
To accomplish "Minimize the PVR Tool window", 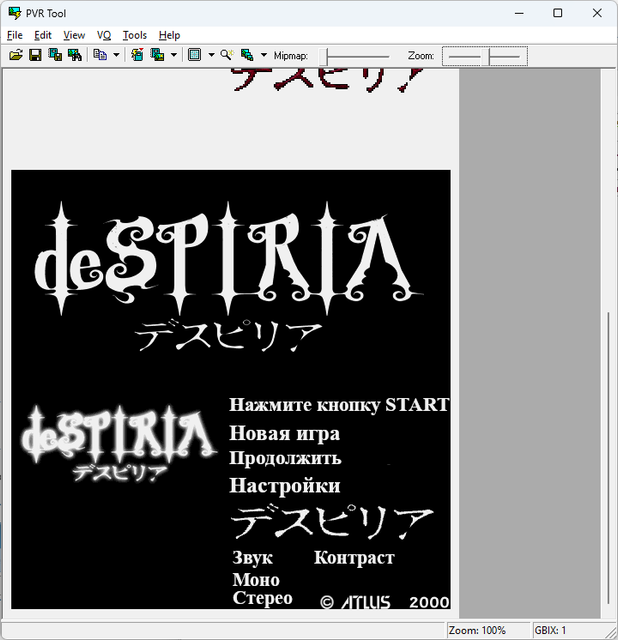I will [519, 13].
